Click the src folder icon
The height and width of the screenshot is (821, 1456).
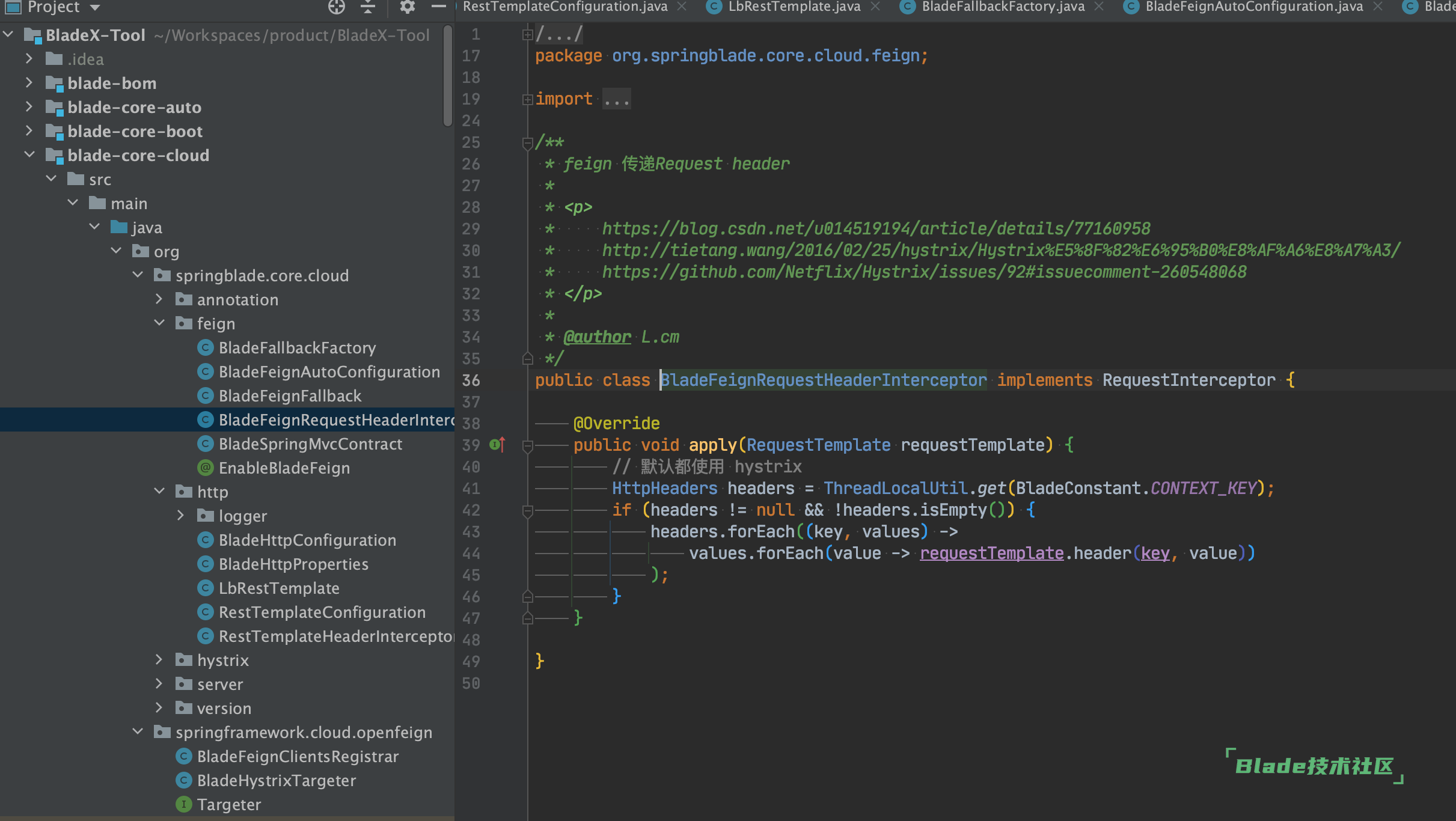coord(76,179)
